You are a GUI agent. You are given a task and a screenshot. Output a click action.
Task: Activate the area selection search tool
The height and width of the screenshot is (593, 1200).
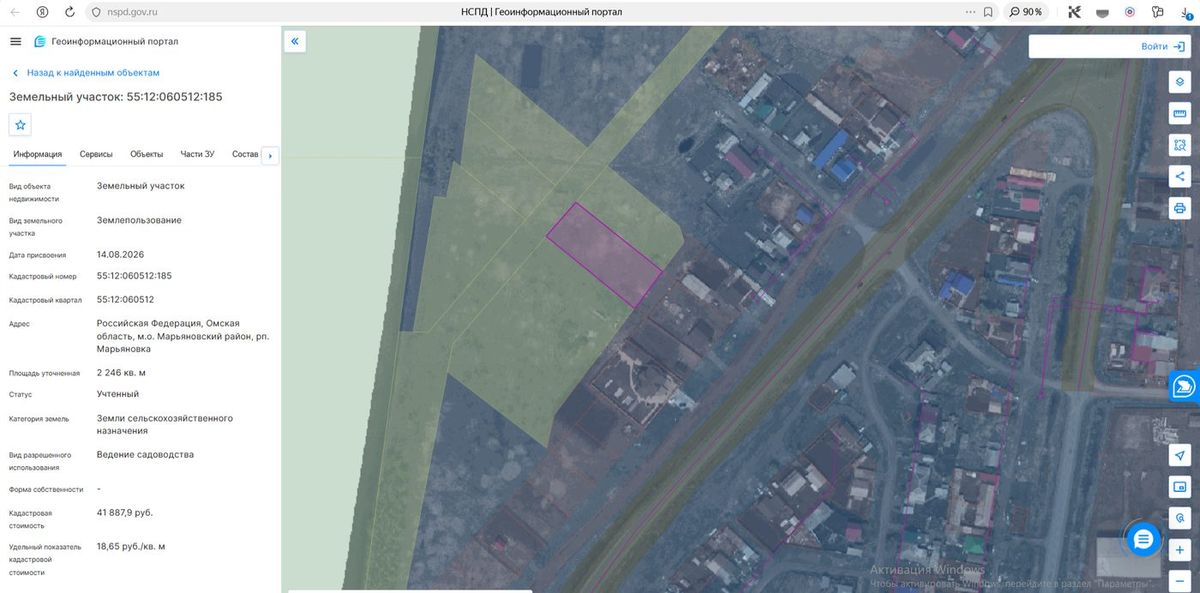[x=1180, y=145]
